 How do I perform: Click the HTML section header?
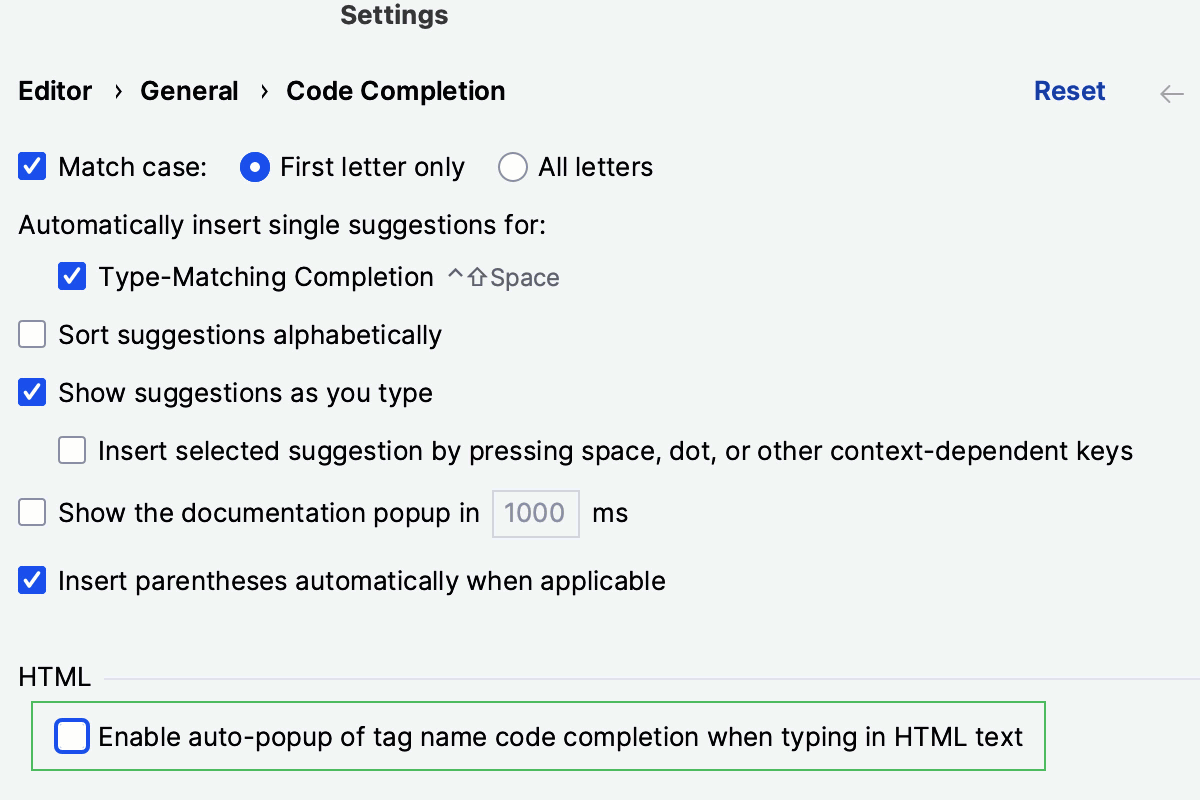point(53,677)
